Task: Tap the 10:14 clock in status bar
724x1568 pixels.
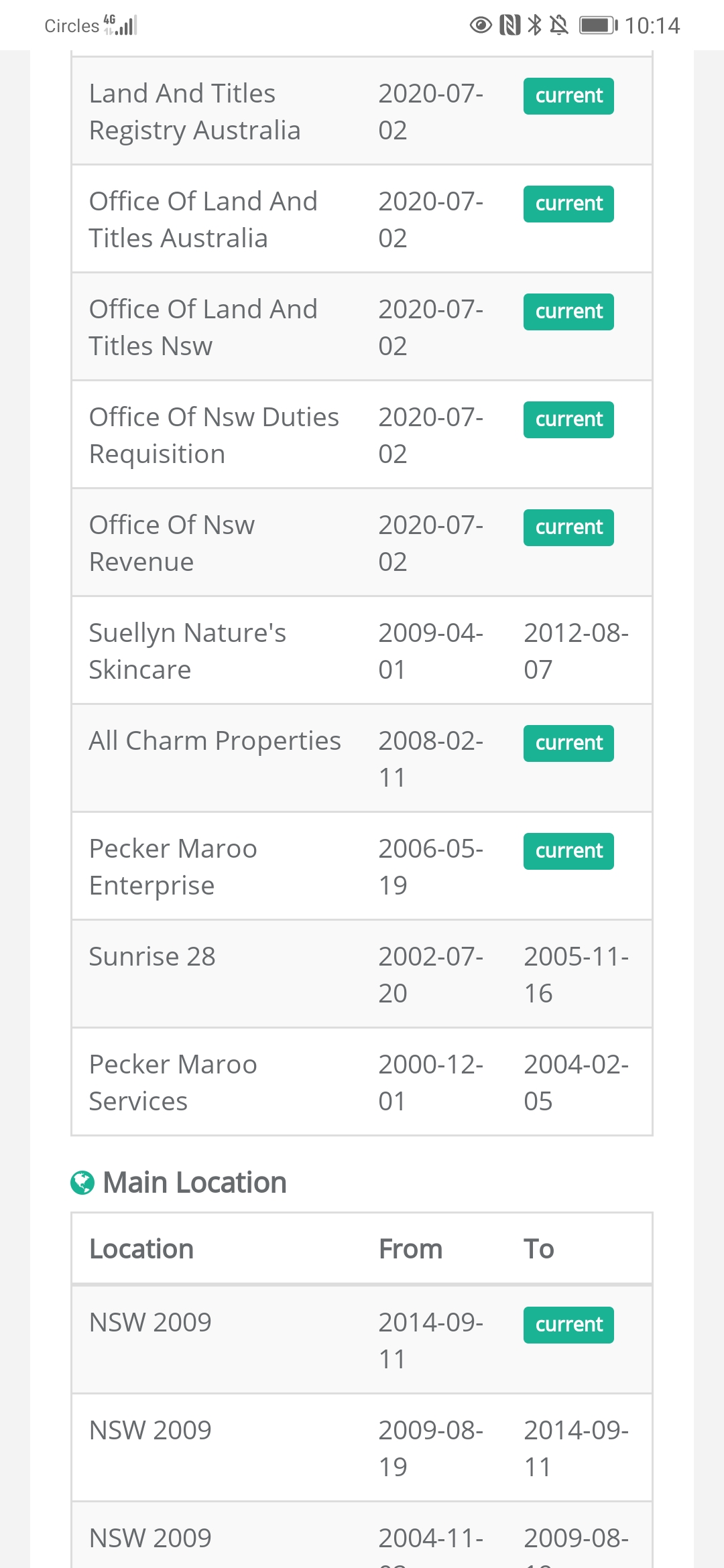Action: pos(652,25)
